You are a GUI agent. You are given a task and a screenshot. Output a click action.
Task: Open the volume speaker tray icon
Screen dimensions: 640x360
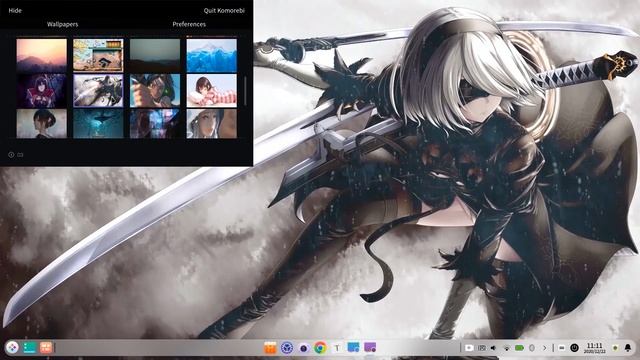[493, 348]
